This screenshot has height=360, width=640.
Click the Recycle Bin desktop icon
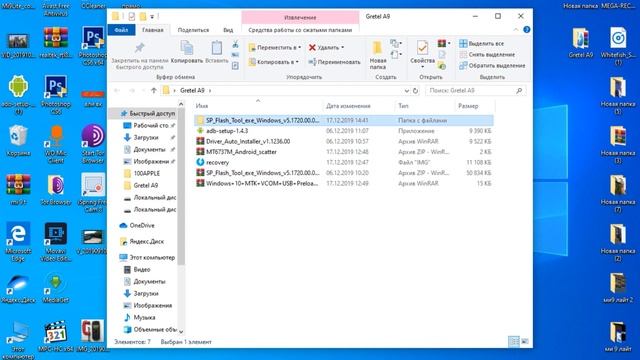click(18, 140)
